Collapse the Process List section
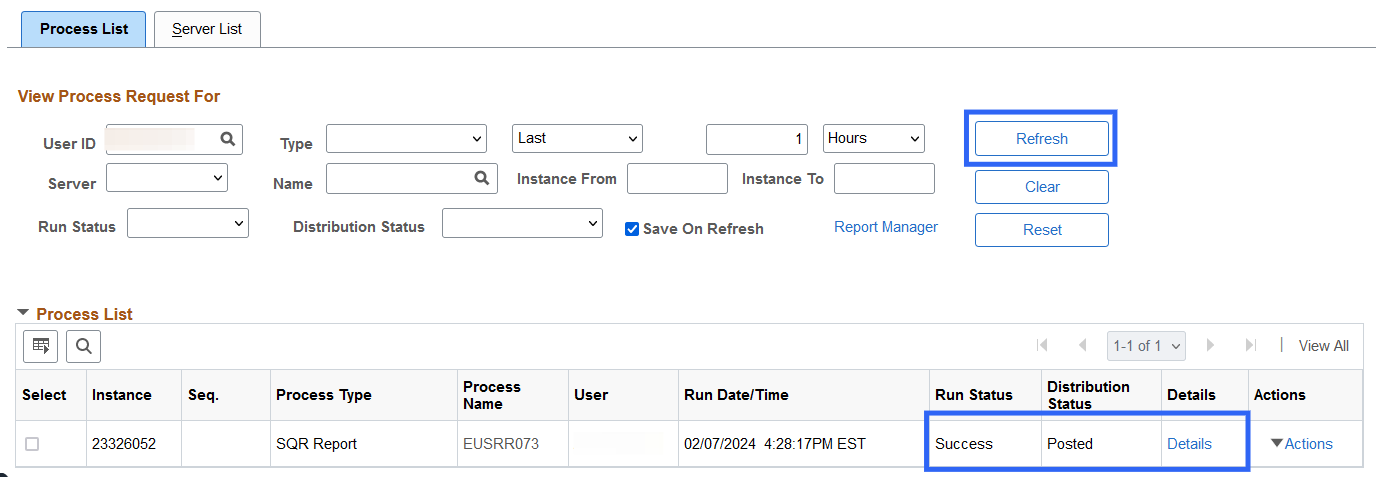1376x477 pixels. [23, 313]
